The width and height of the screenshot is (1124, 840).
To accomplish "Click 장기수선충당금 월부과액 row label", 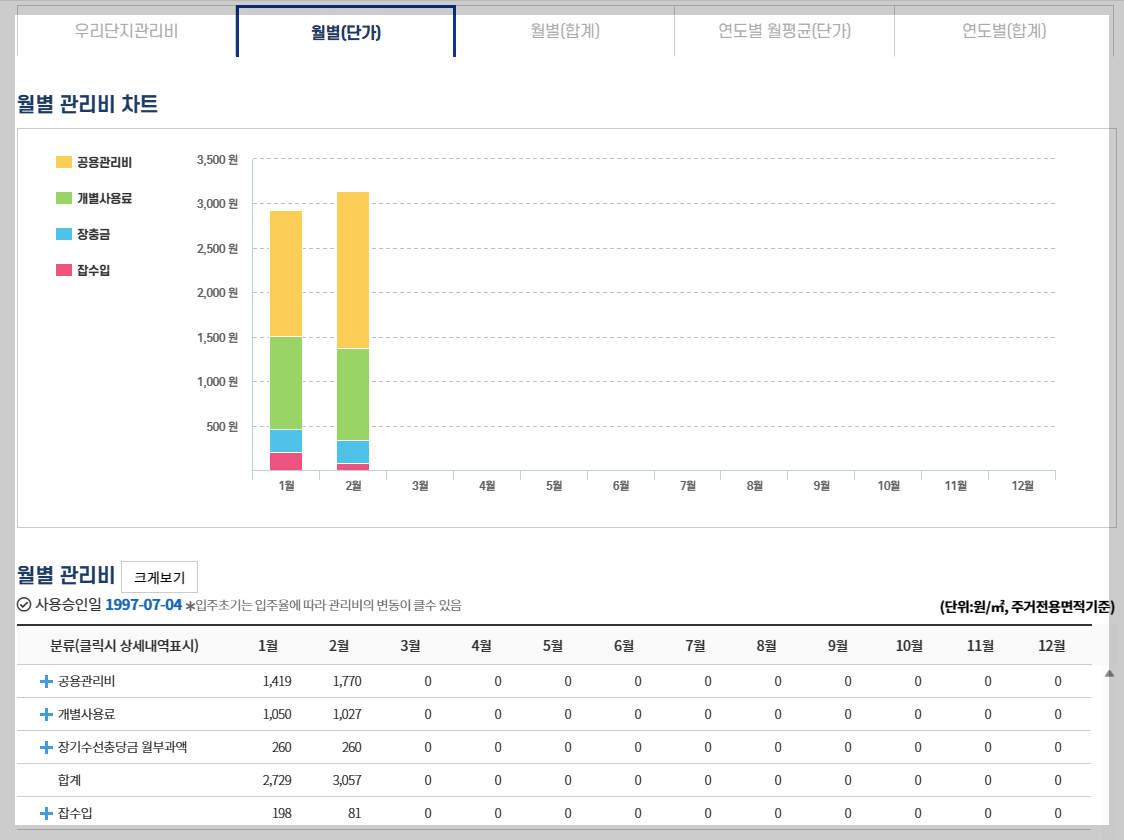I will pyautogui.click(x=122, y=748).
